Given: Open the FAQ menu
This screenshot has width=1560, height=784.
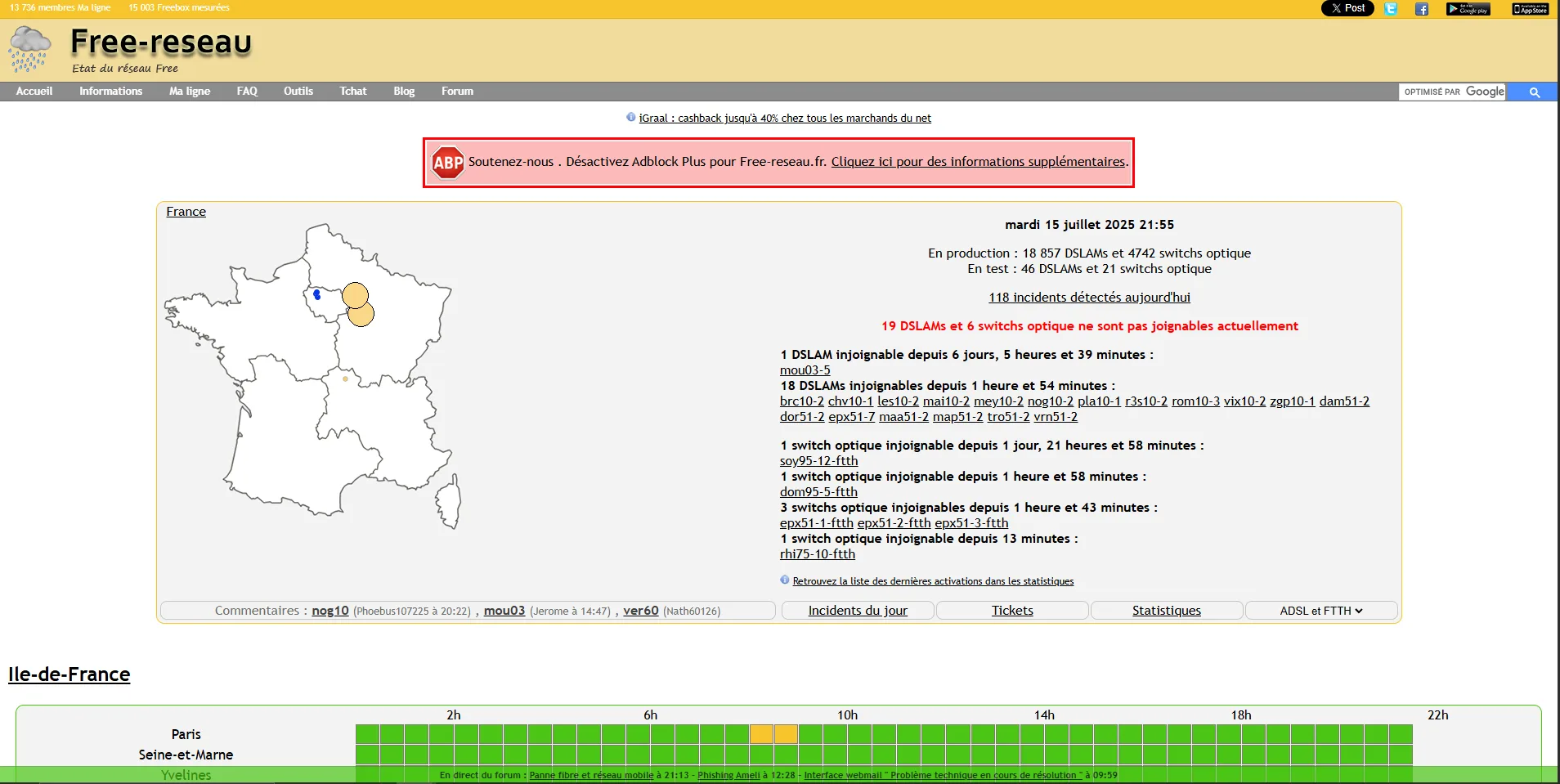Looking at the screenshot, I should (247, 92).
